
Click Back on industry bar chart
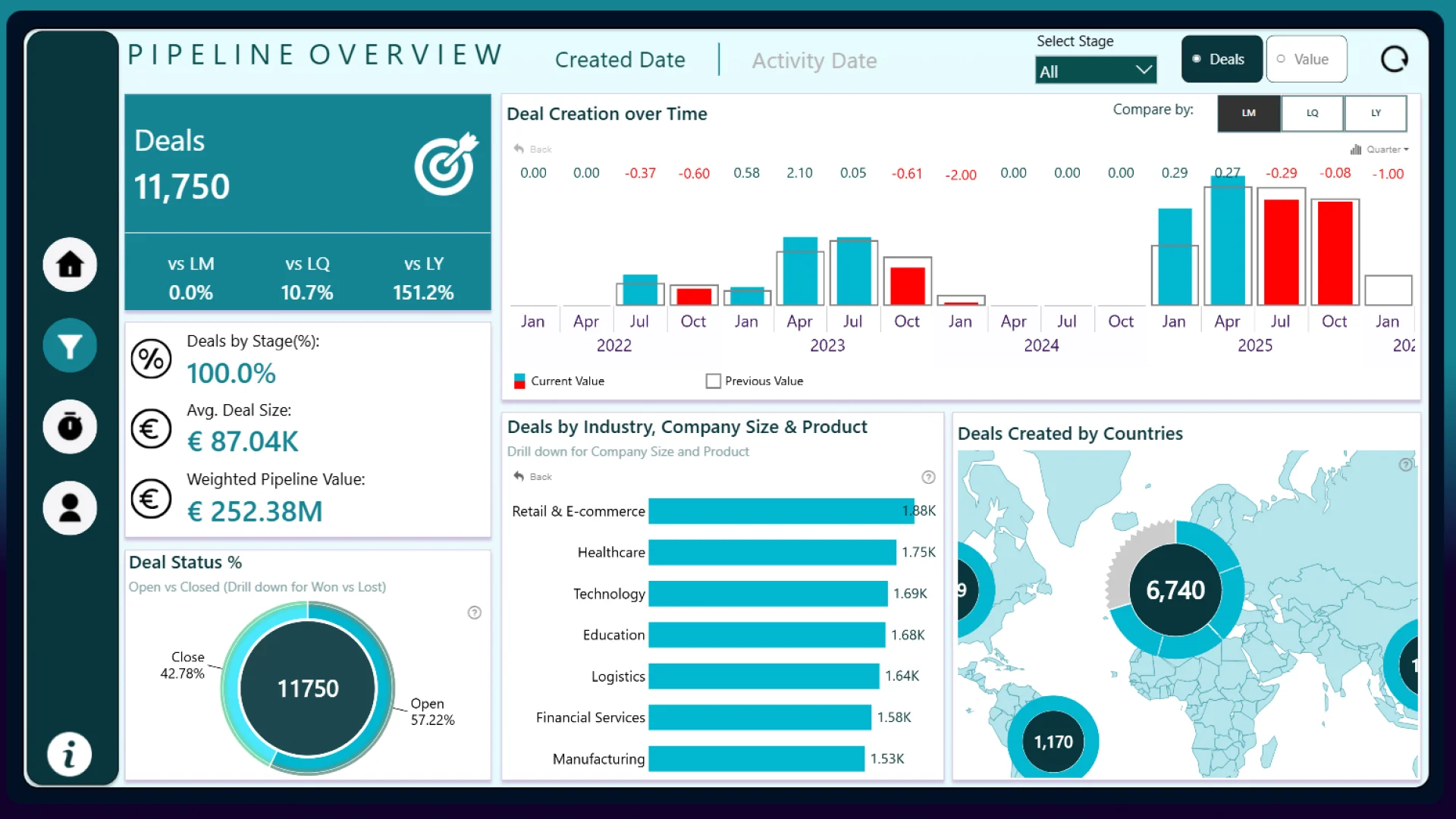coord(533,477)
